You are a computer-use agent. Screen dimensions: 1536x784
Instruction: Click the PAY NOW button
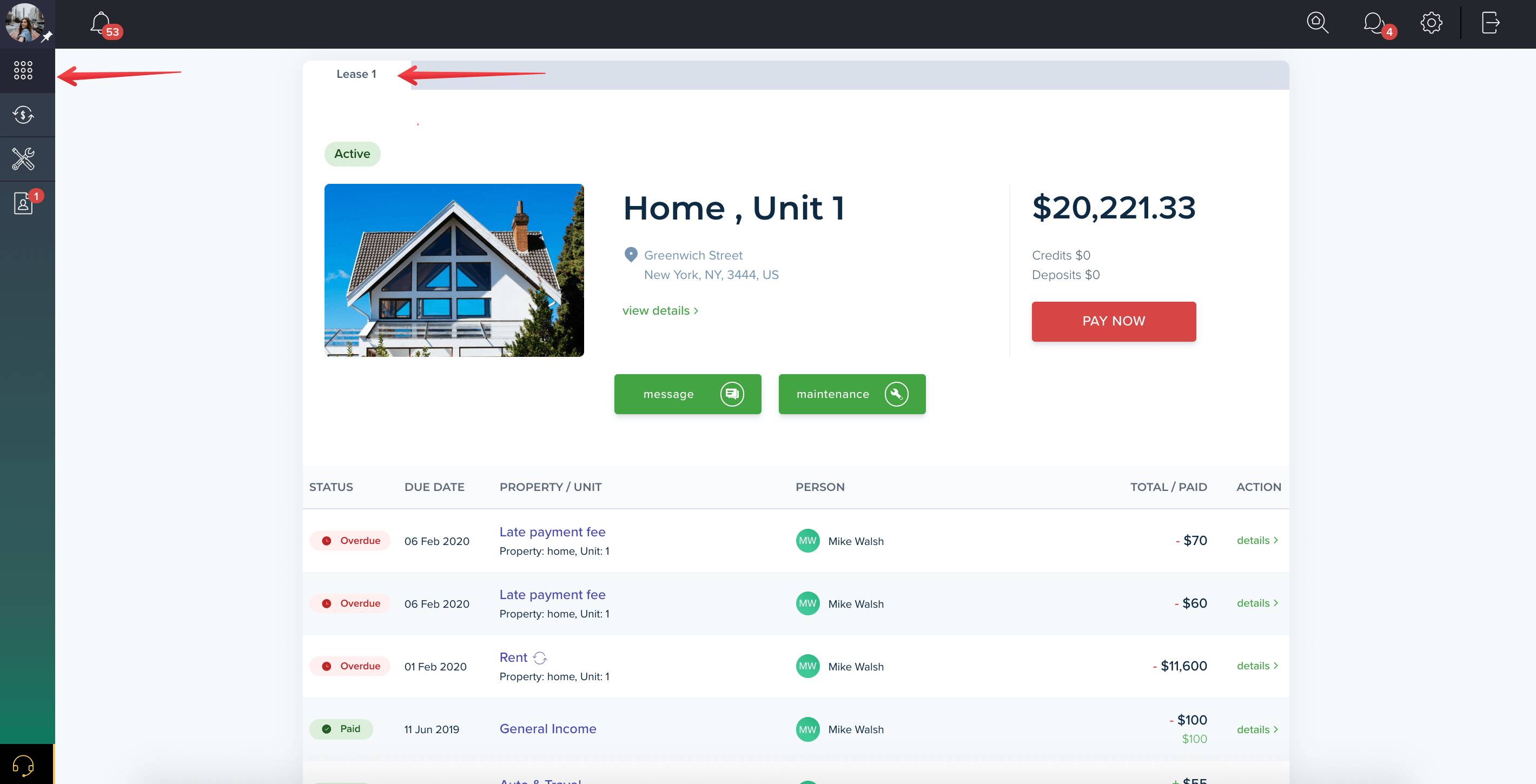pos(1113,321)
